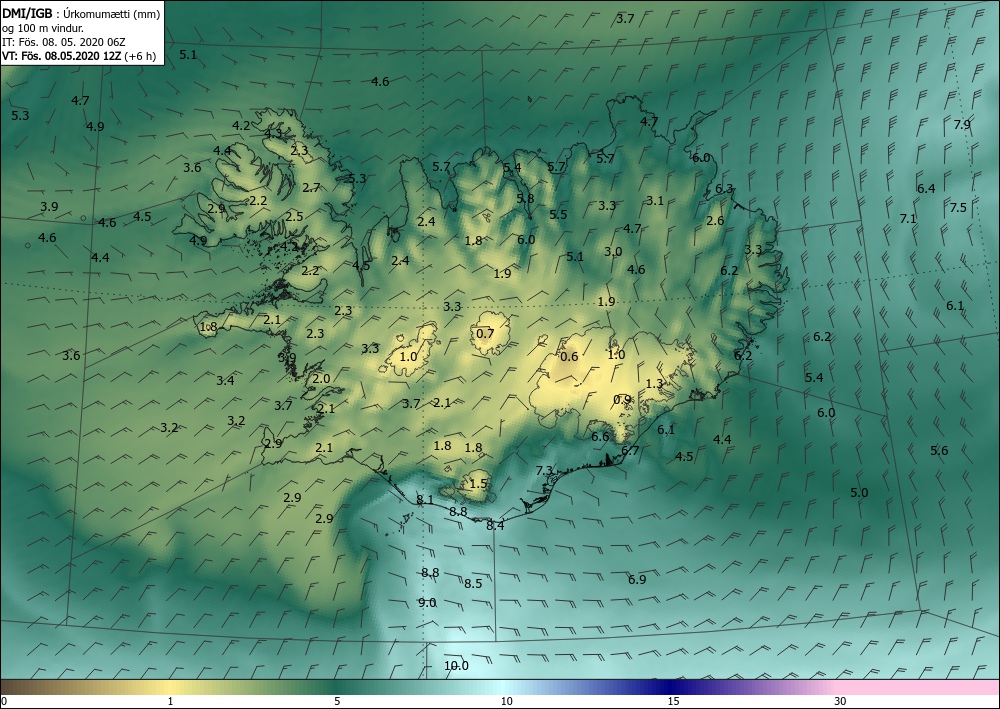Click the '7.1' value in the northeast
The height and width of the screenshot is (709, 1000).
[908, 219]
